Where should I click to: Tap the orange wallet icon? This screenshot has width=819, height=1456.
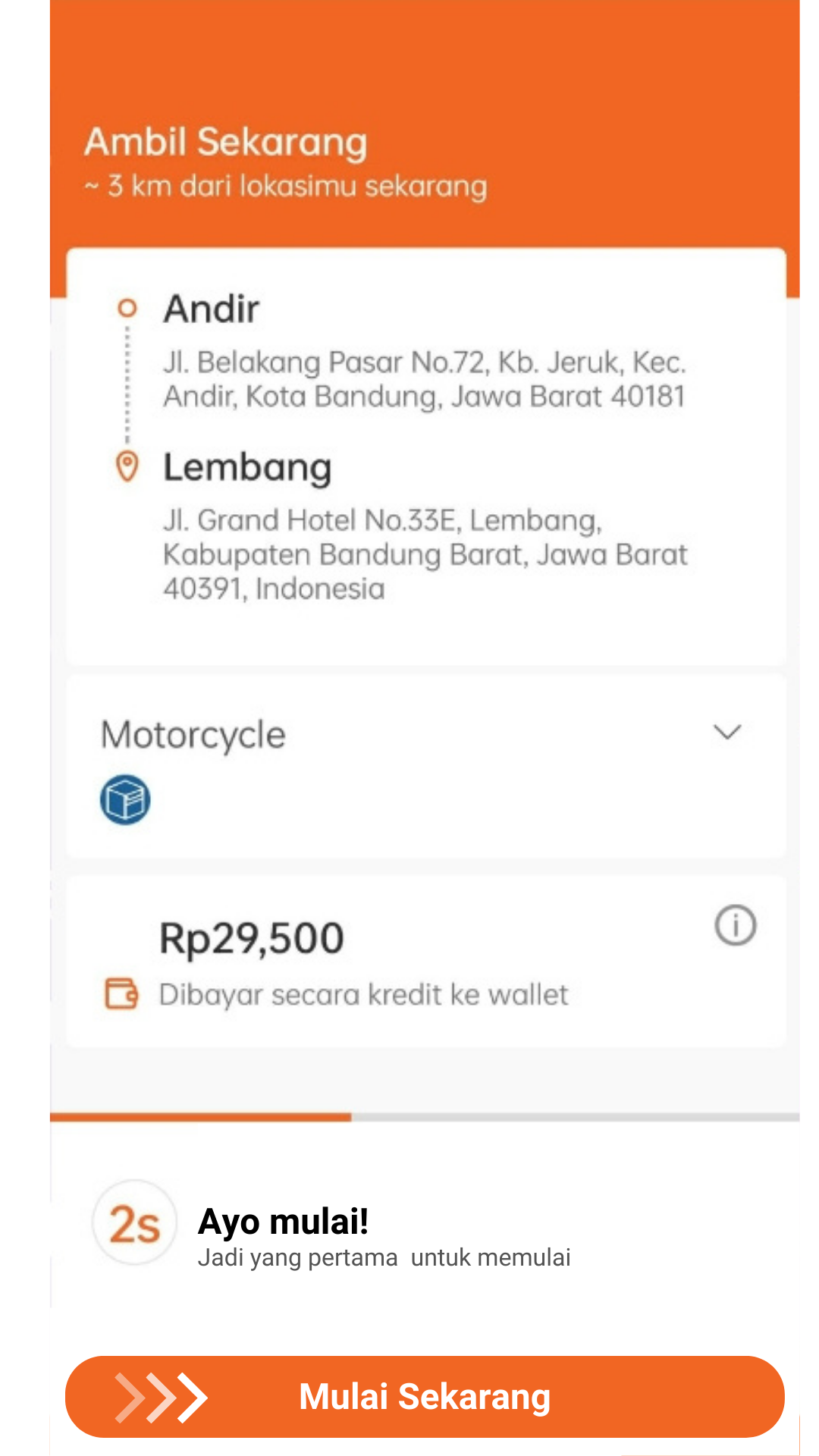coord(121,993)
